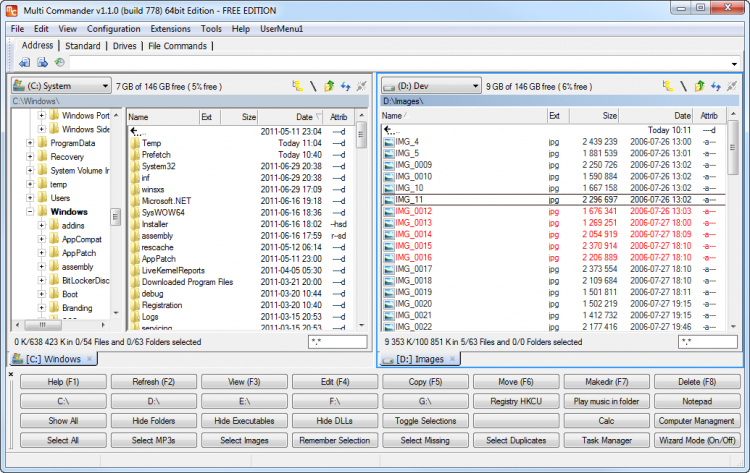Close the [D:] Images tab
This screenshot has height=473, width=750.
[452, 359]
